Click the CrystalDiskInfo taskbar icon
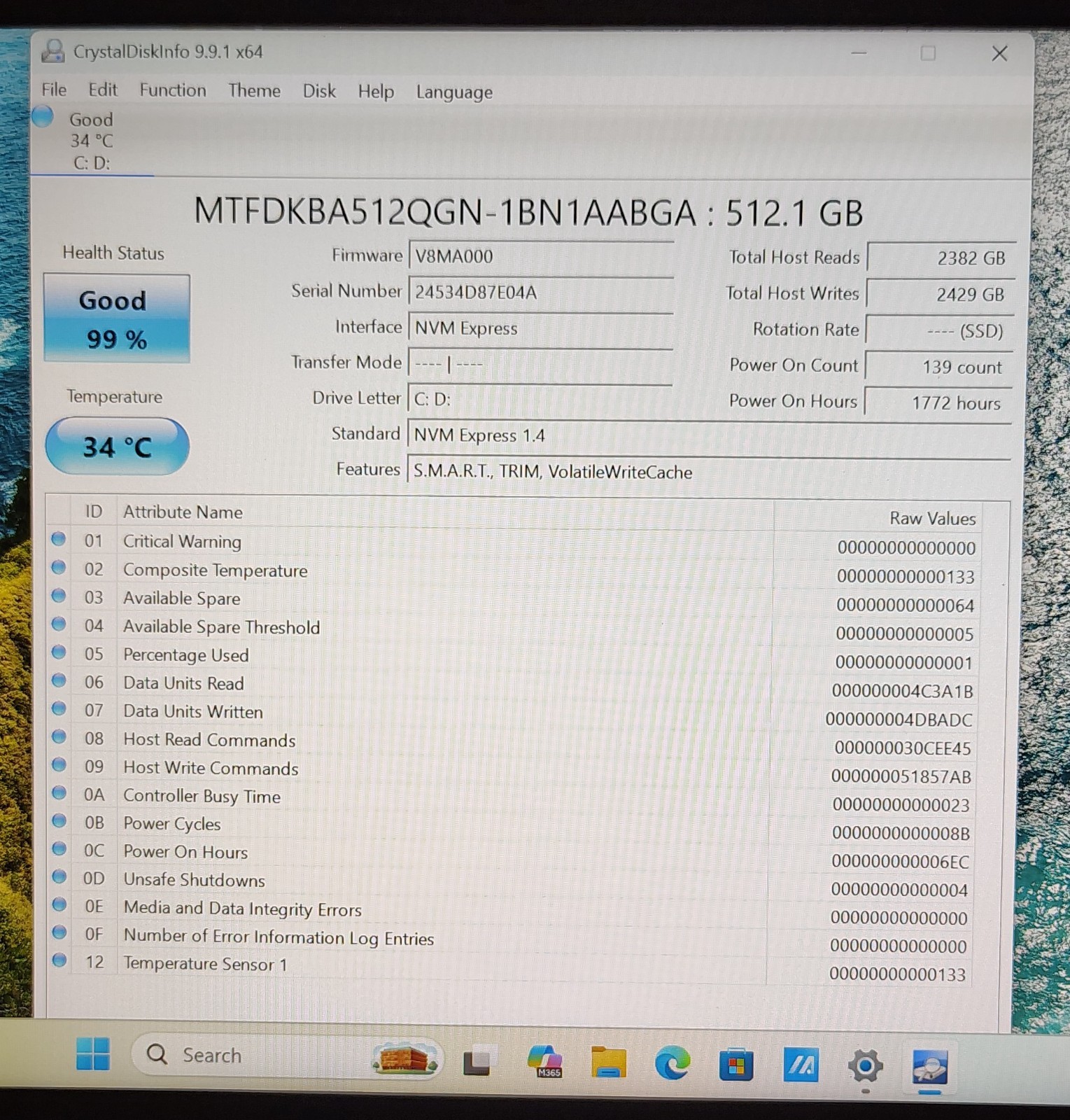 929,1068
